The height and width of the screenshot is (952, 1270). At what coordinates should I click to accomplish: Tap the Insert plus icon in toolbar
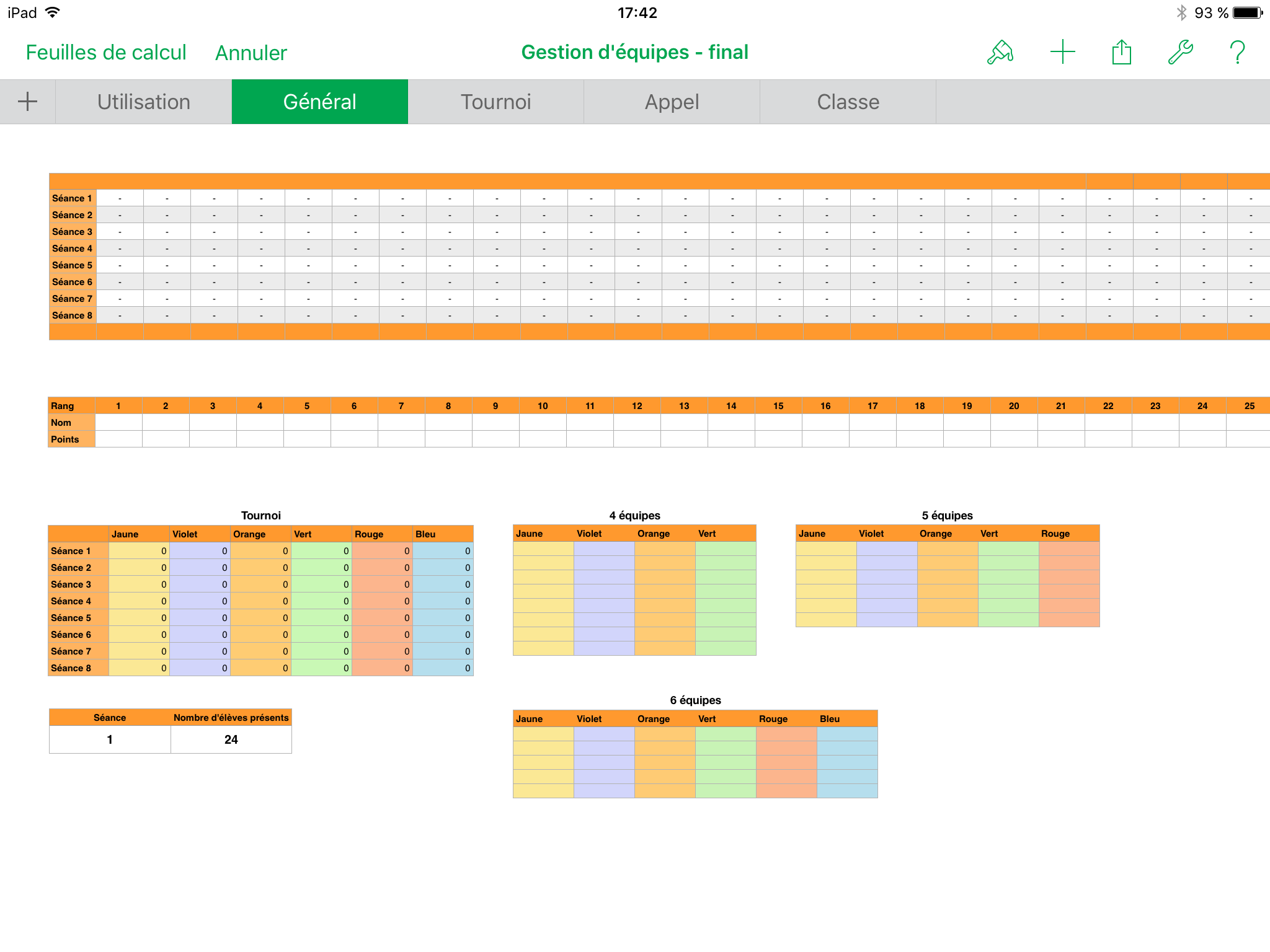(1062, 53)
